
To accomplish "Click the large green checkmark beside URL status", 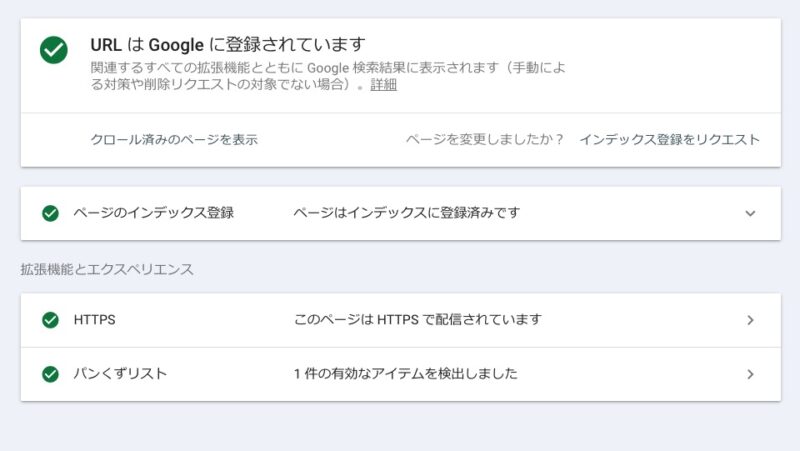I will [54, 50].
